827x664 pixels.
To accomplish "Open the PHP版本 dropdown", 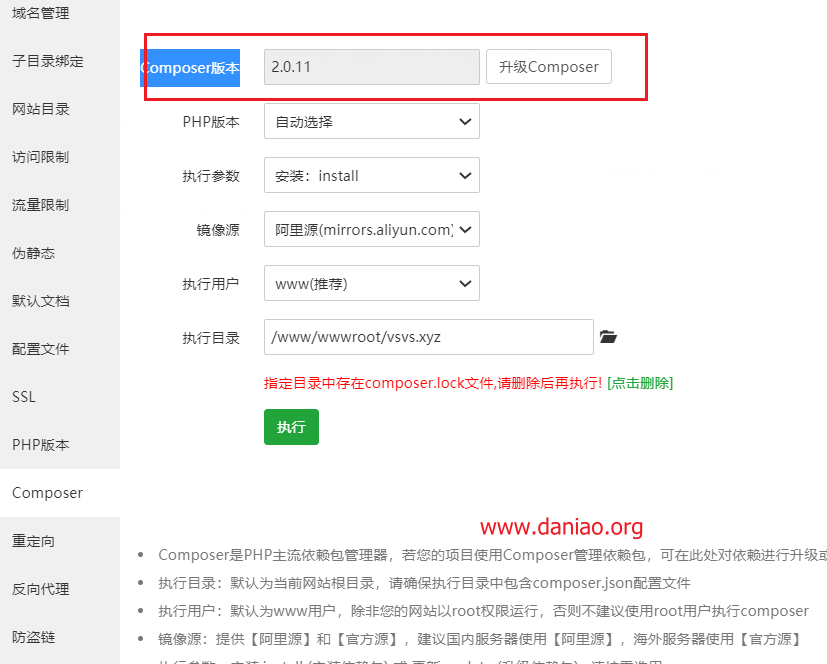I will [x=371, y=122].
